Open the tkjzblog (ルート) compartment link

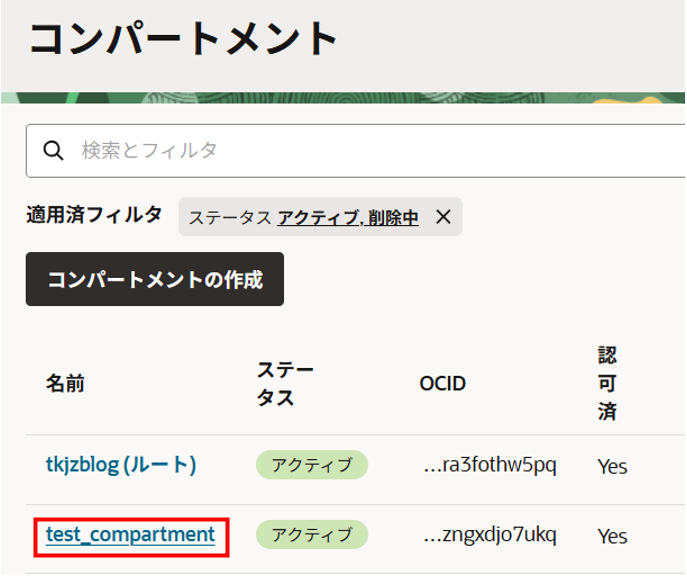point(121,465)
